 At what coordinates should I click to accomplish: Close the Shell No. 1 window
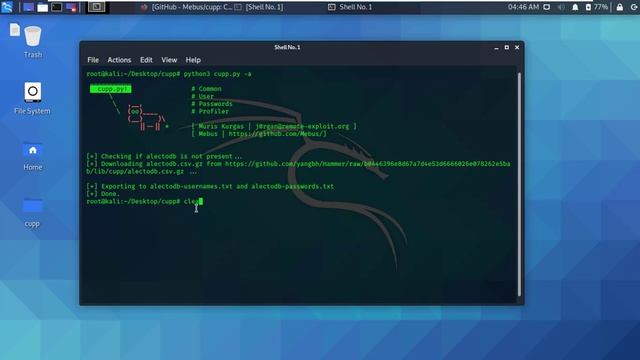pyautogui.click(x=517, y=47)
